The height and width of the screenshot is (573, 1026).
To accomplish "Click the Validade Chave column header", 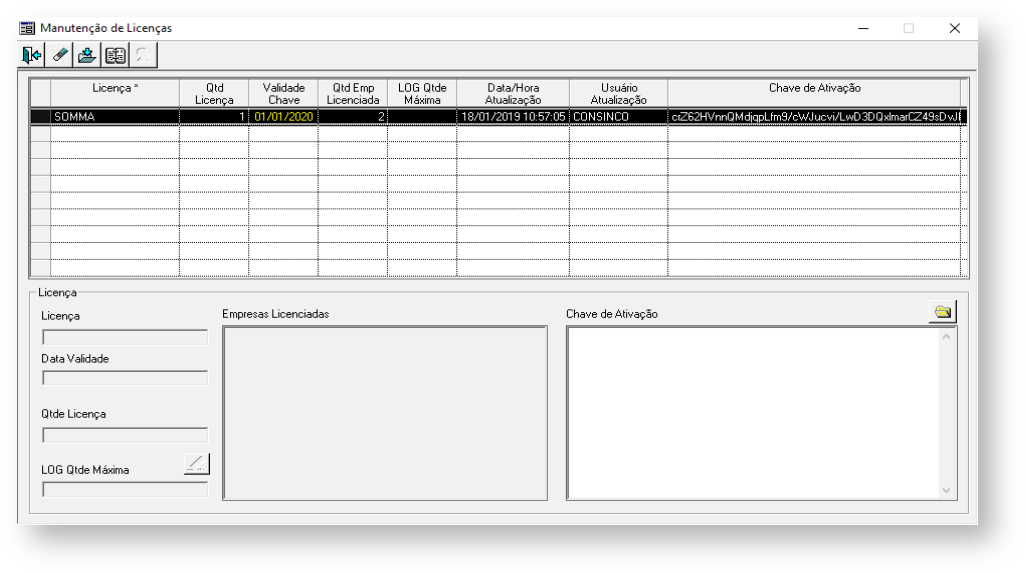I will pos(283,94).
